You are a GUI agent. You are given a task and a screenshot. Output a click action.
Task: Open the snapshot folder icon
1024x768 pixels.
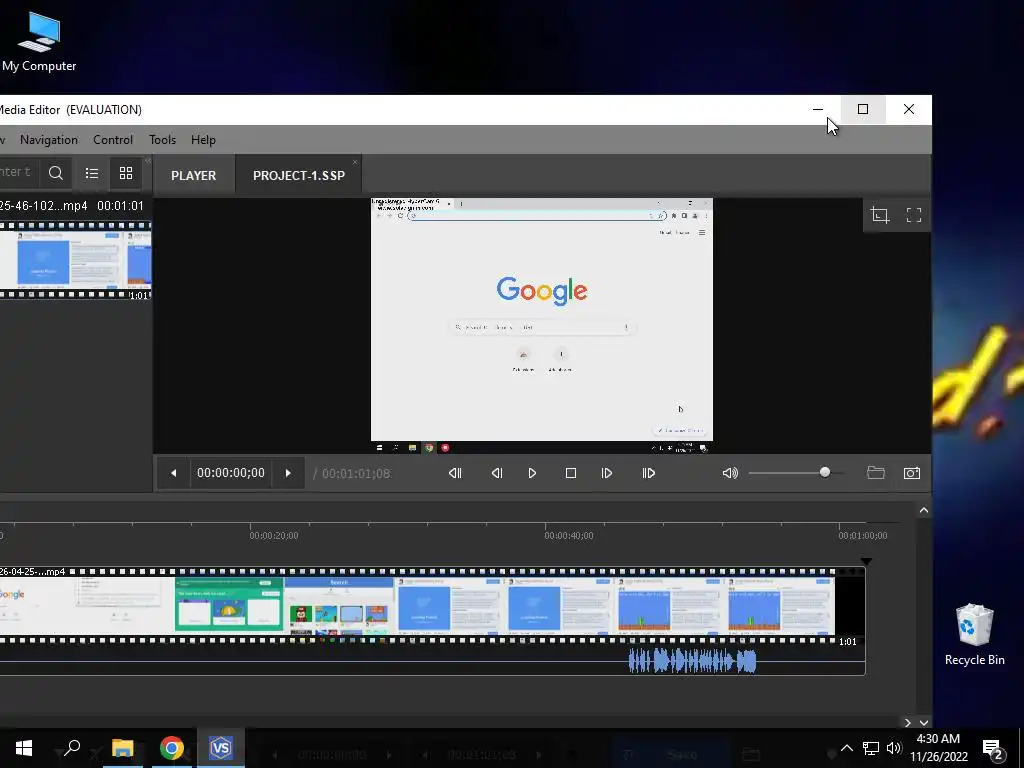point(876,473)
